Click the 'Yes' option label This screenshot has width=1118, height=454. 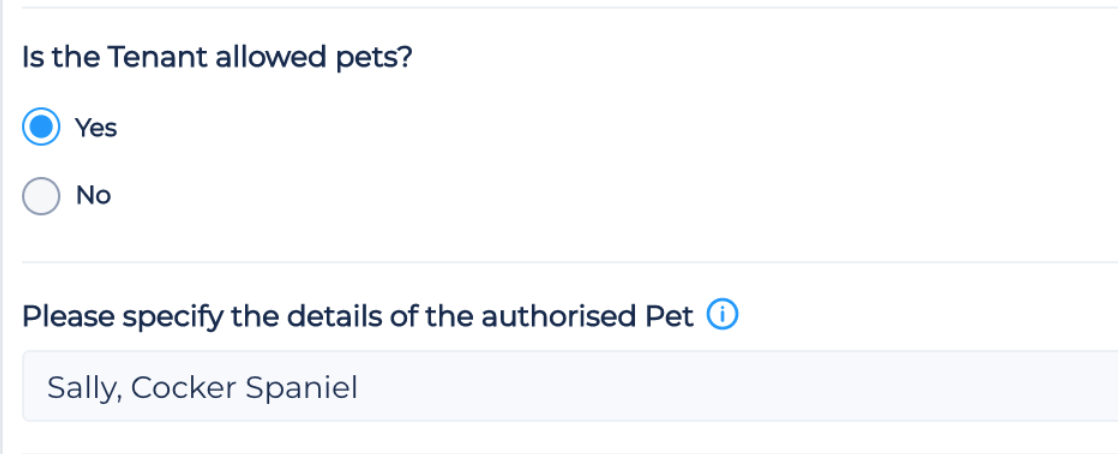point(96,128)
